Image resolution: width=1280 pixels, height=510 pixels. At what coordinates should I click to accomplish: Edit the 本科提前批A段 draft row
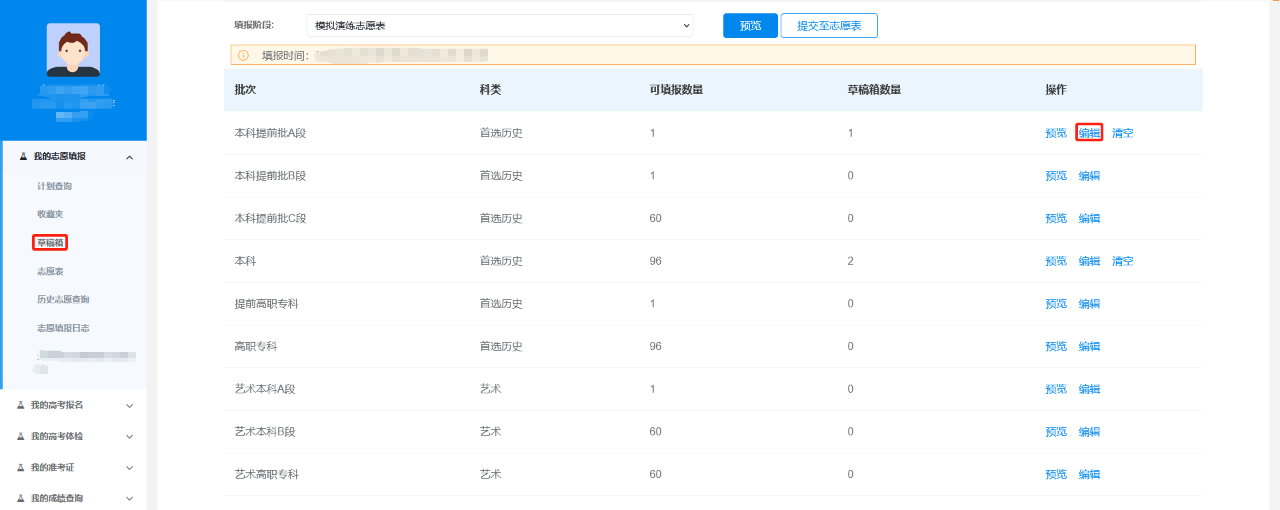pyautogui.click(x=1089, y=133)
